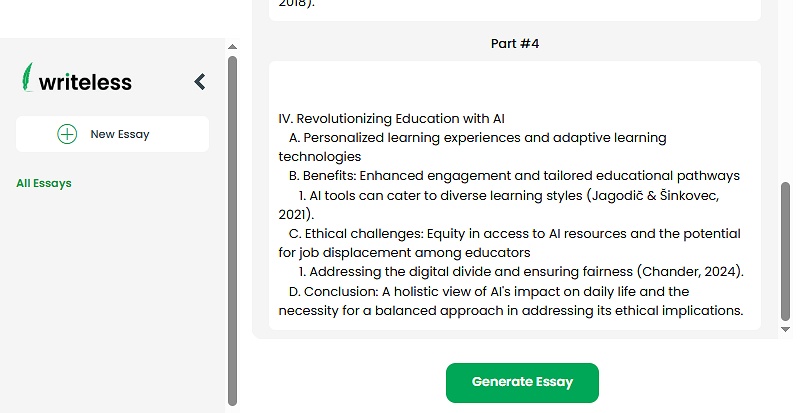
Task: Place cursor on 'A. Personalized learning experiences' line
Action: point(484,138)
